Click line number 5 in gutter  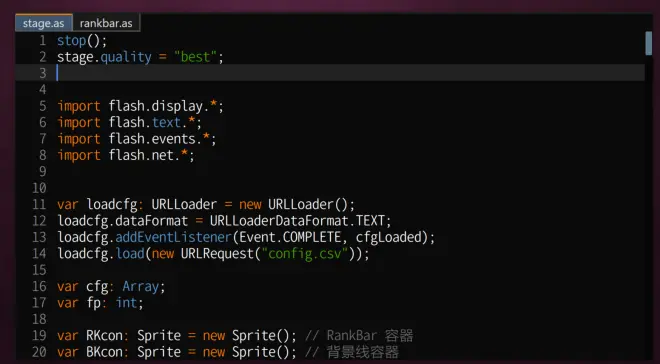coord(43,106)
